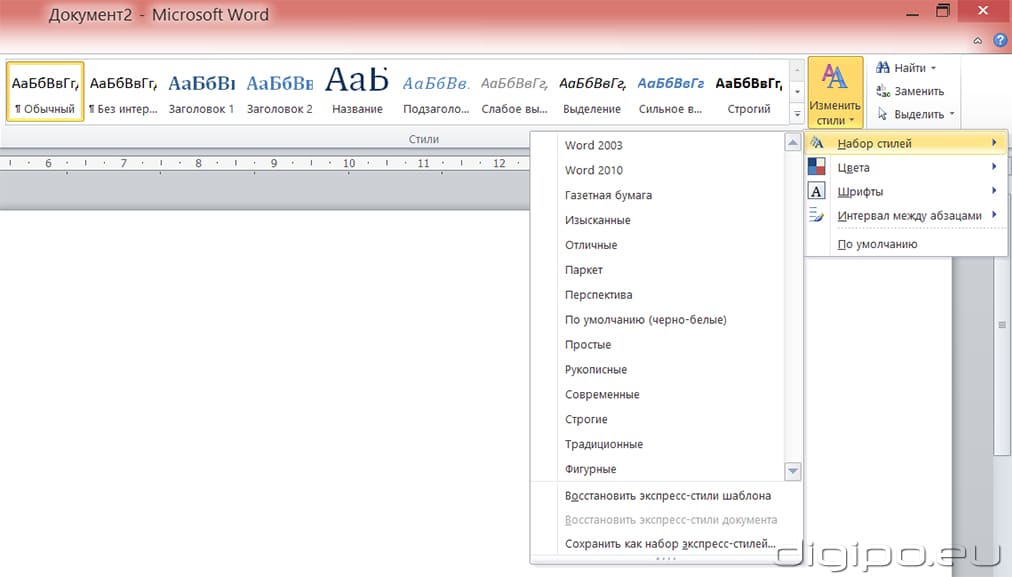1012x577 pixels.
Task: Expand the styles gallery dropdown arrow
Action: [x=797, y=112]
